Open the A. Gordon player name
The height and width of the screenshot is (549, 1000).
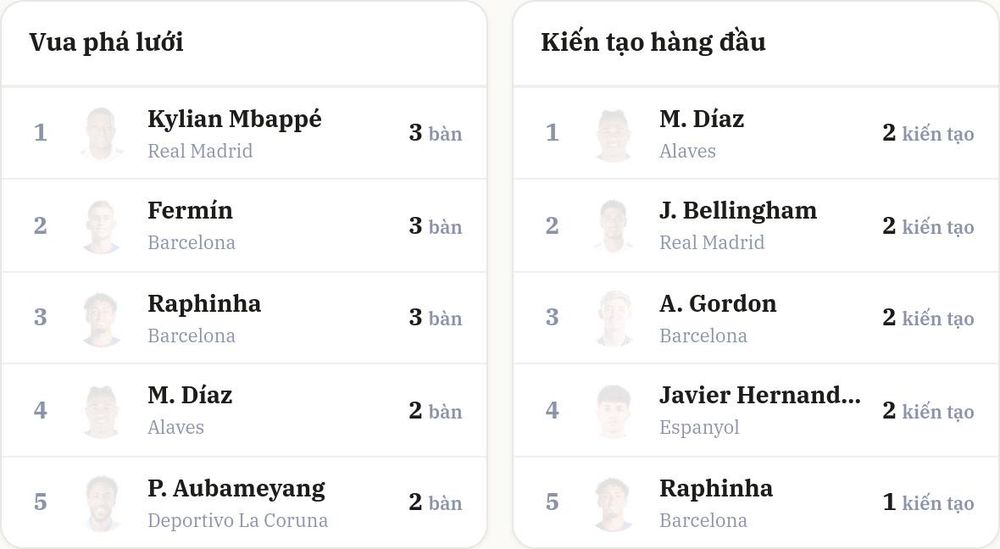718,304
